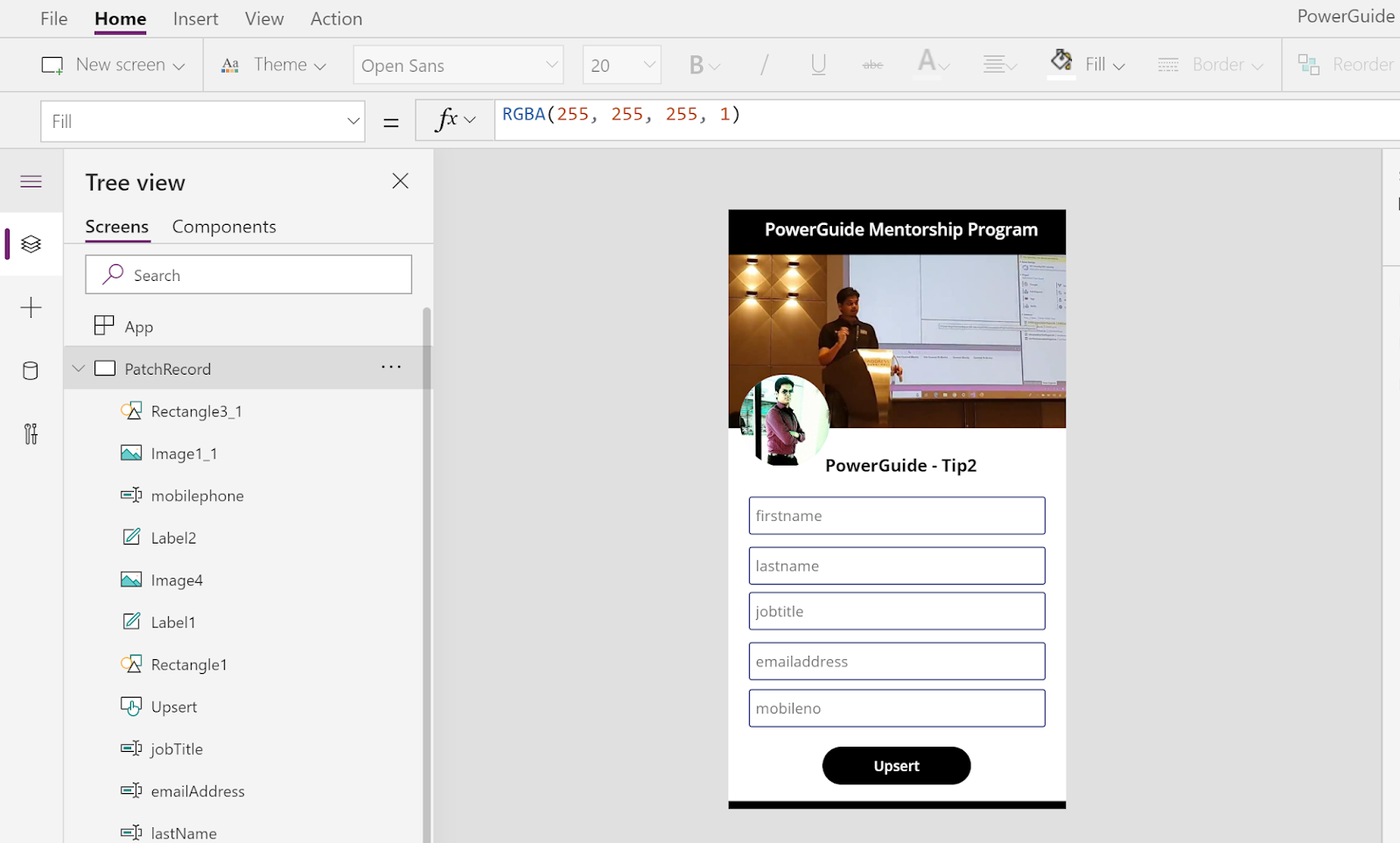Open the Fill color picker swatch
The image size is (1400, 843).
(1061, 61)
